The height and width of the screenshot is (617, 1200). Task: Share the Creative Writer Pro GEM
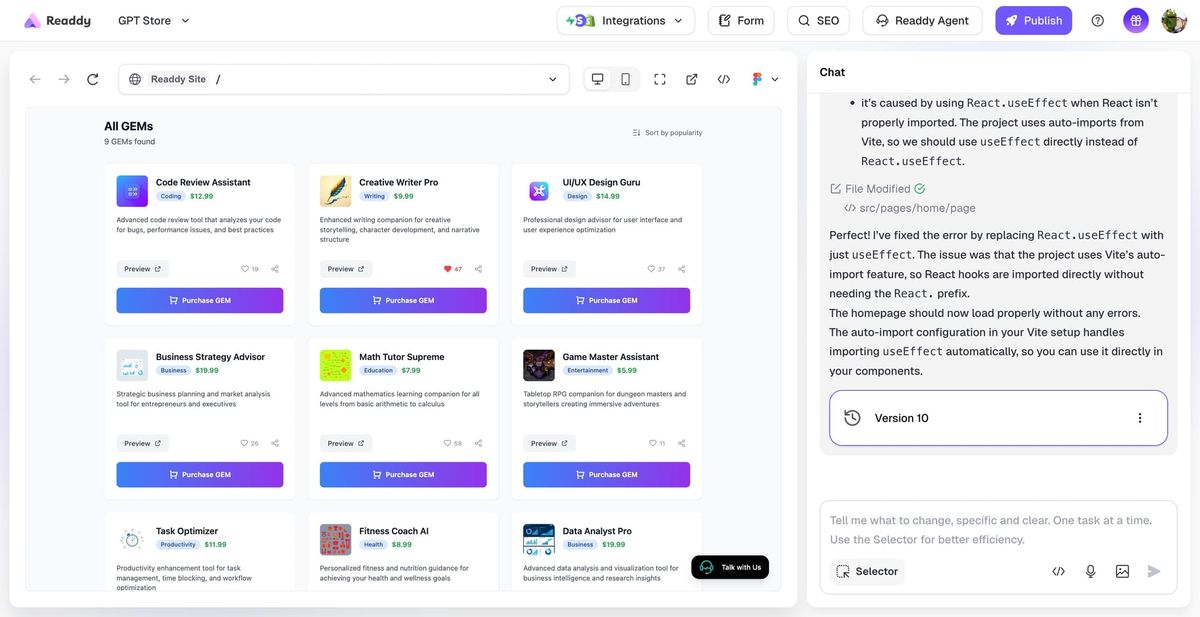[x=478, y=269]
